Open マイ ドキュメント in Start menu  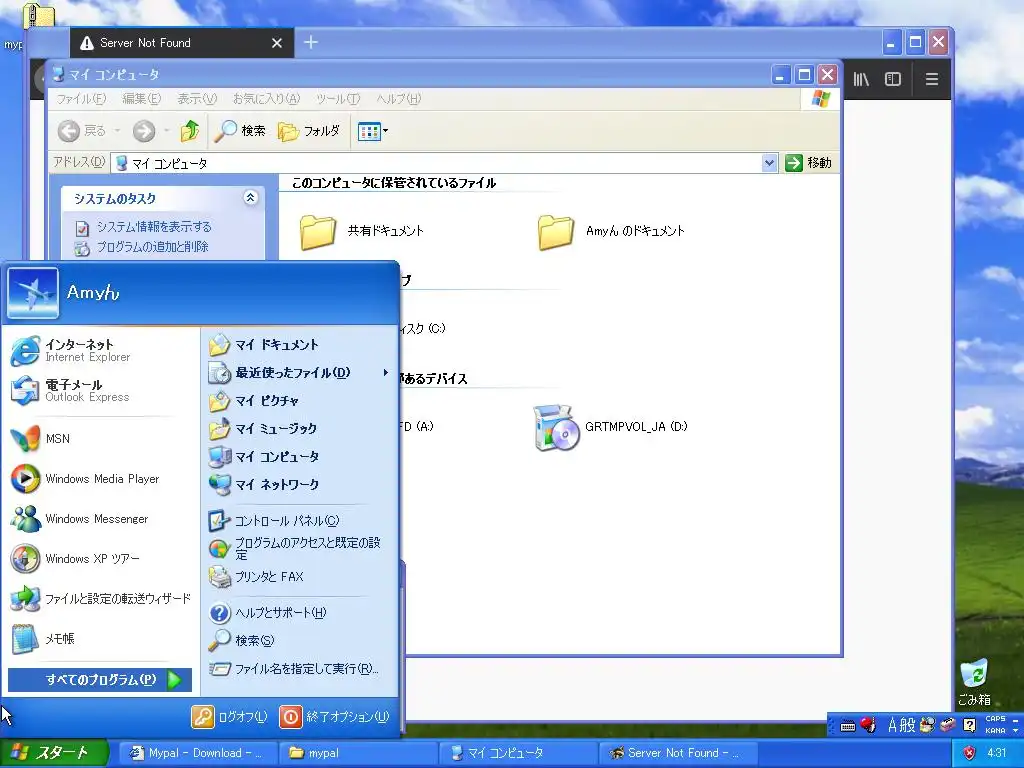click(x=298, y=344)
